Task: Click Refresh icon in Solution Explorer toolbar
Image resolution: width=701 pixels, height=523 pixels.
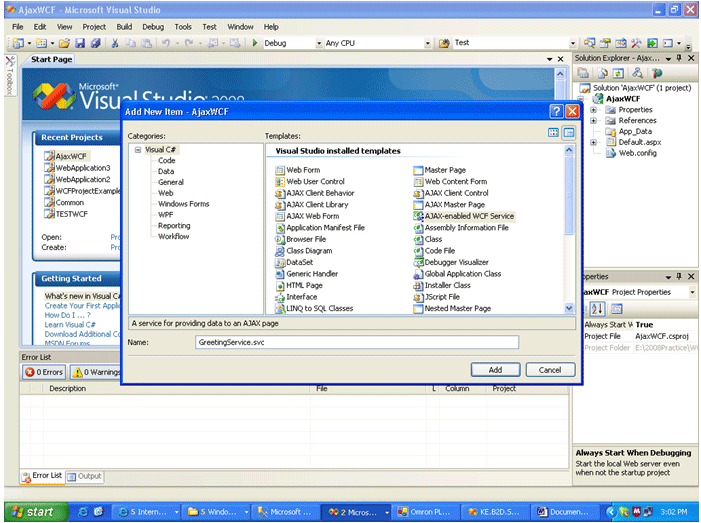Action: point(618,73)
